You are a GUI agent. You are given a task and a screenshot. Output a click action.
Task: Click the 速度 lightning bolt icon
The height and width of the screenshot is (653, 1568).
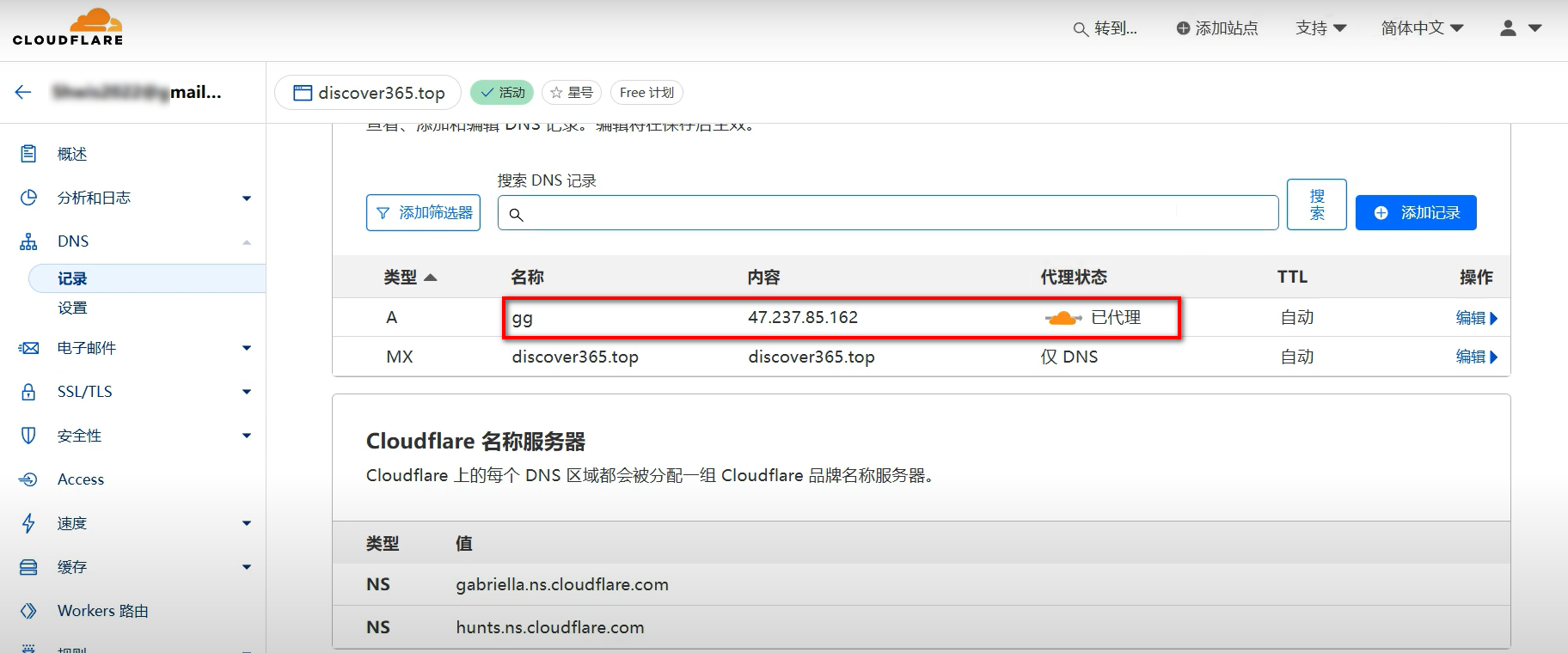[x=28, y=523]
